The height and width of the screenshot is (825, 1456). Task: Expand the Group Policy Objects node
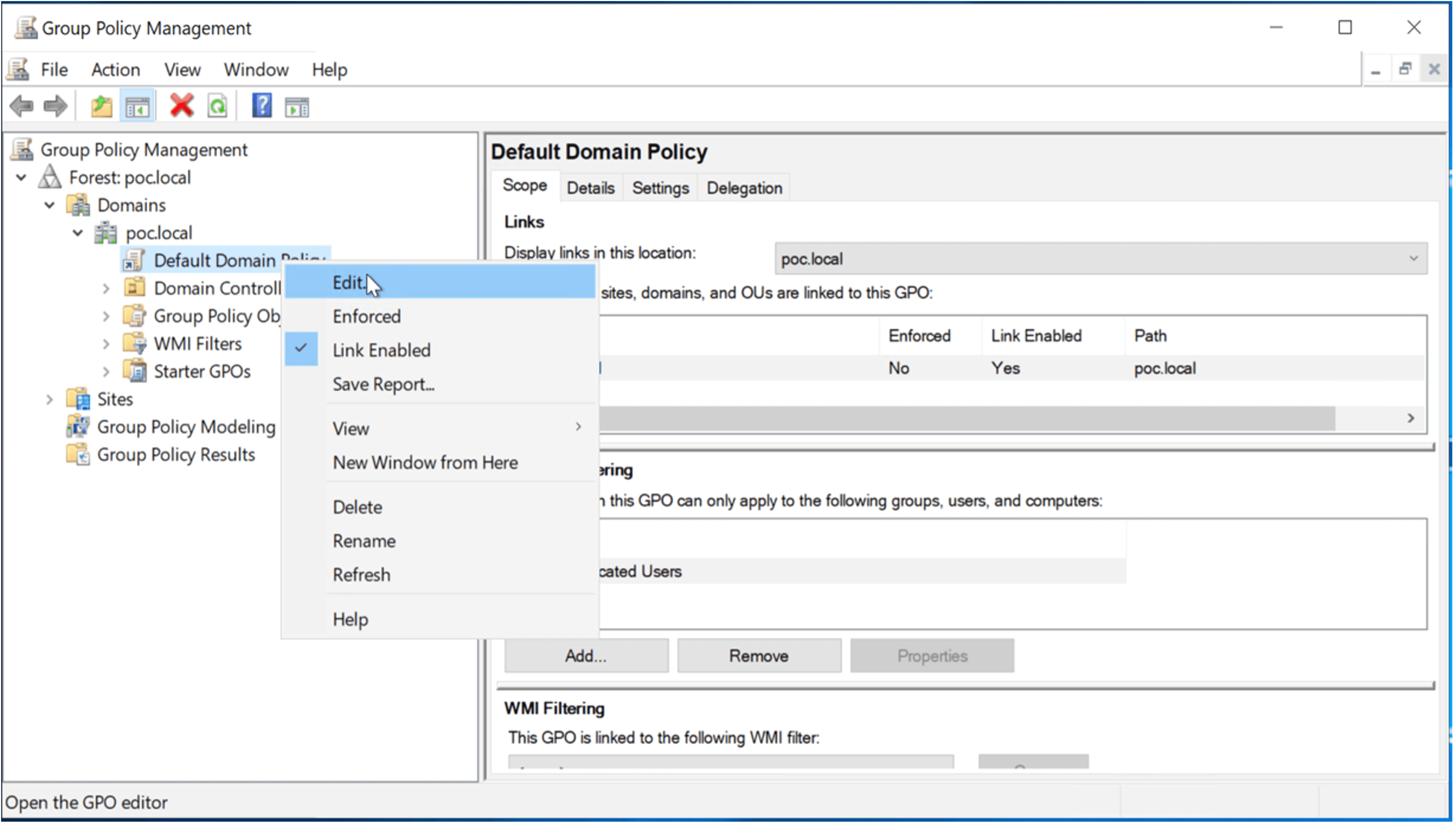(106, 316)
